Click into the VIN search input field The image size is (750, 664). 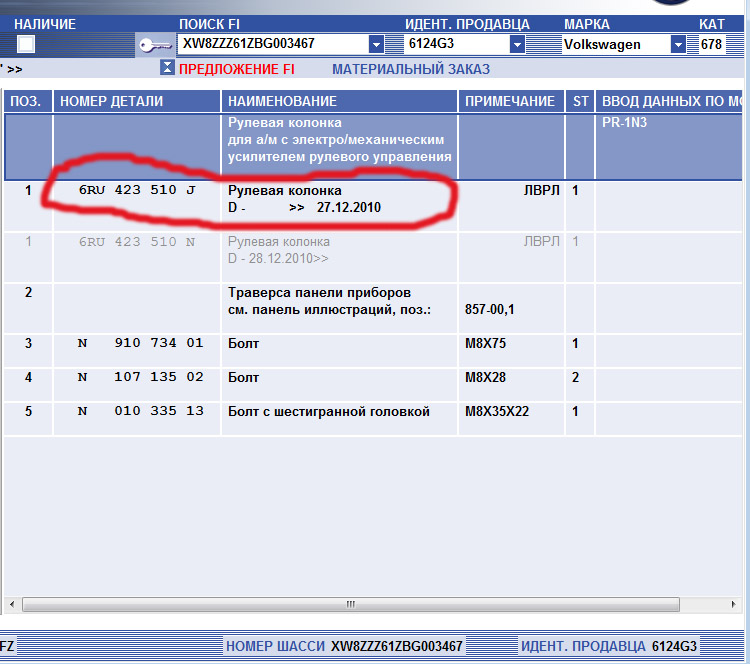[x=272, y=44]
